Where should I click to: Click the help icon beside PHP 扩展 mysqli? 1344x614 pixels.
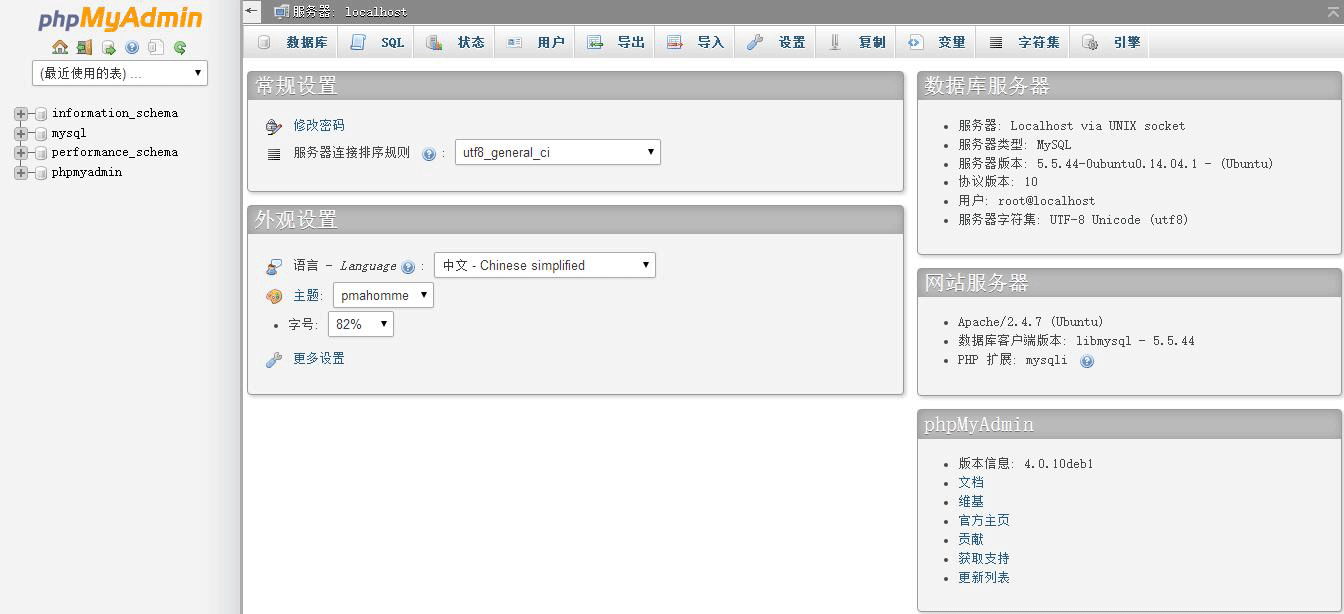1086,360
